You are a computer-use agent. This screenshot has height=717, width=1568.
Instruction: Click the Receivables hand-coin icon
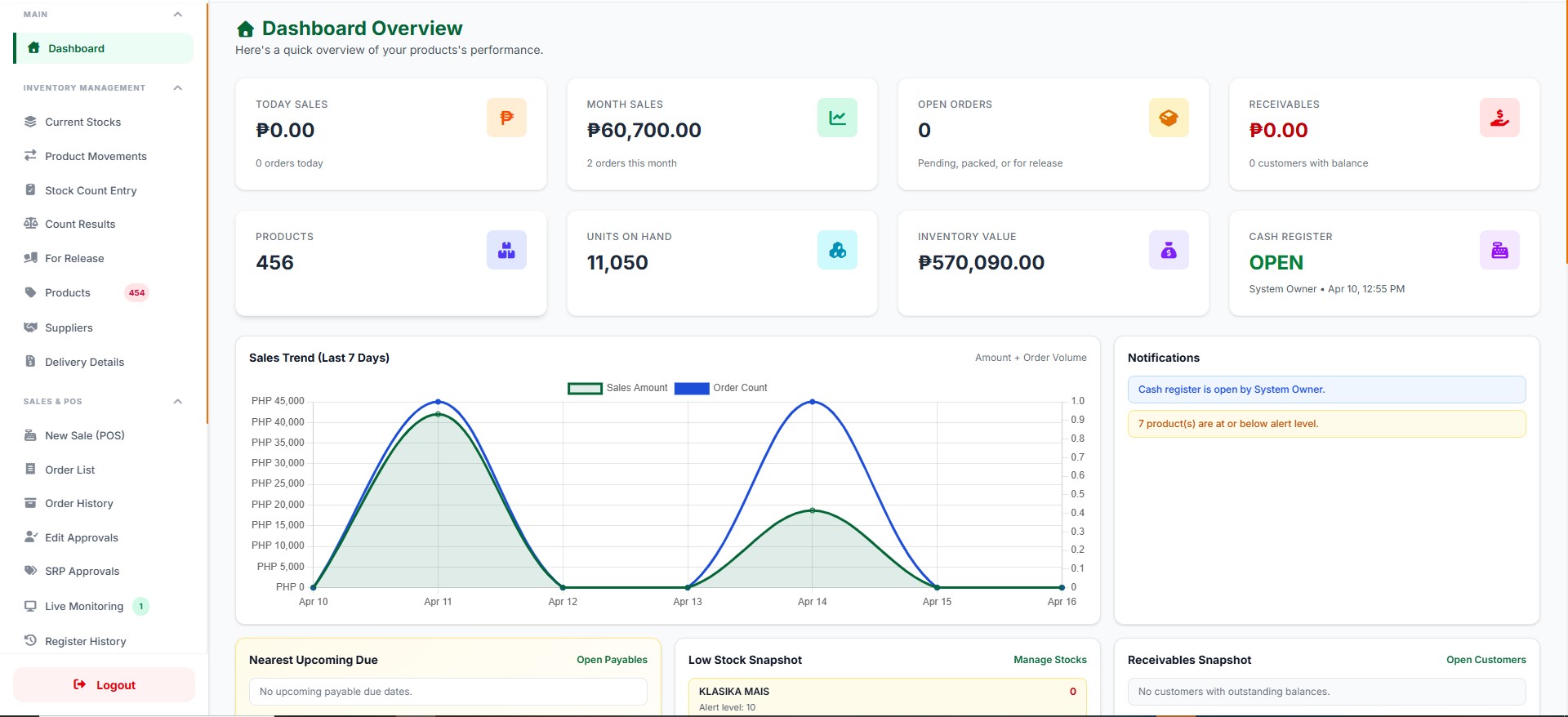point(1499,118)
